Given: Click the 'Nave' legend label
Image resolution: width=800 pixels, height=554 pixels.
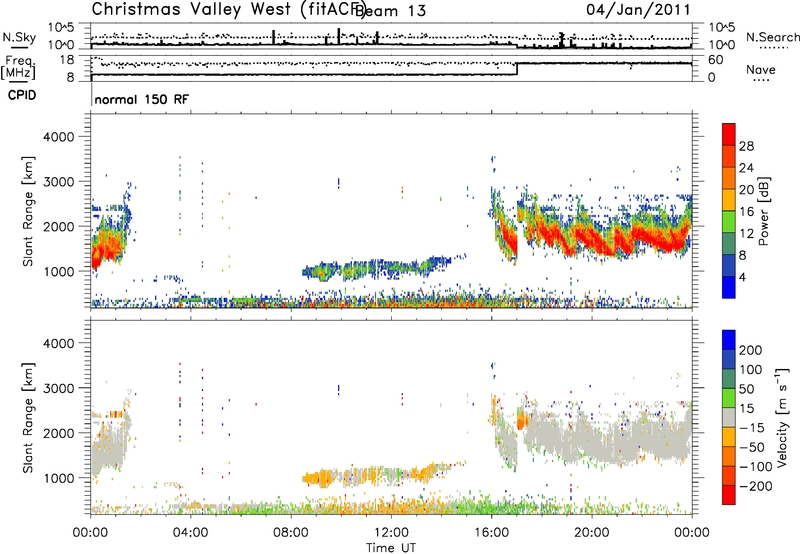Looking at the screenshot, I should 760,70.
